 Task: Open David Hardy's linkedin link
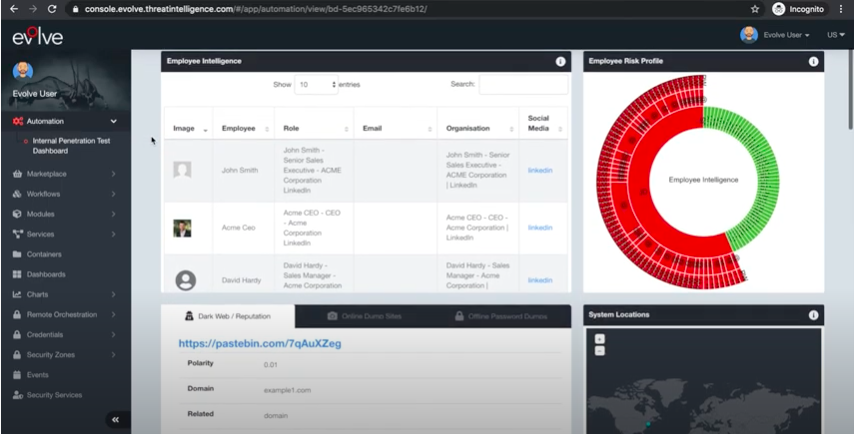540,280
